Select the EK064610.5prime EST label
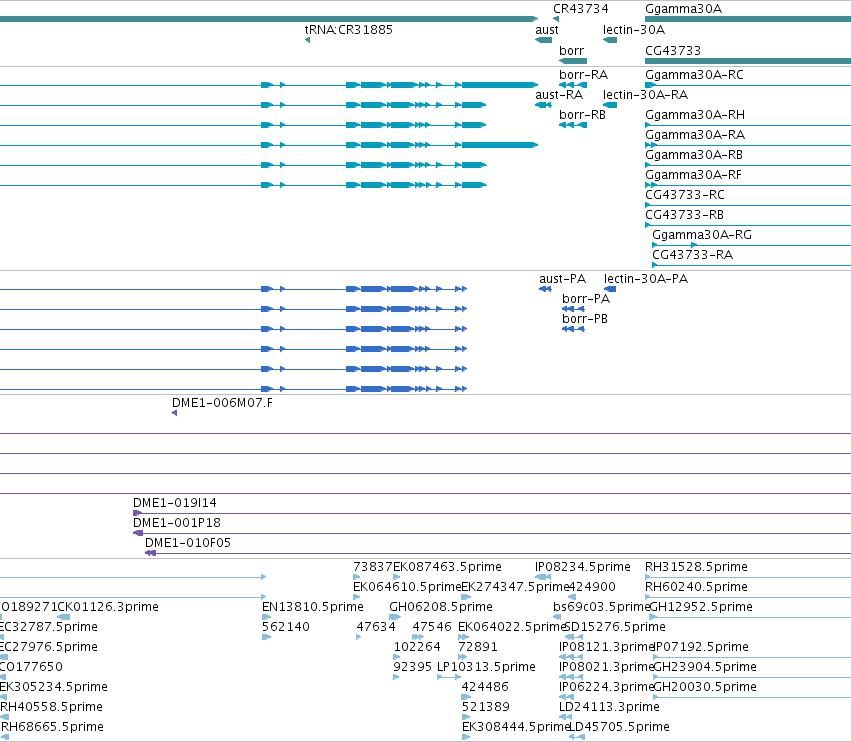This screenshot has width=851, height=742. (x=407, y=587)
